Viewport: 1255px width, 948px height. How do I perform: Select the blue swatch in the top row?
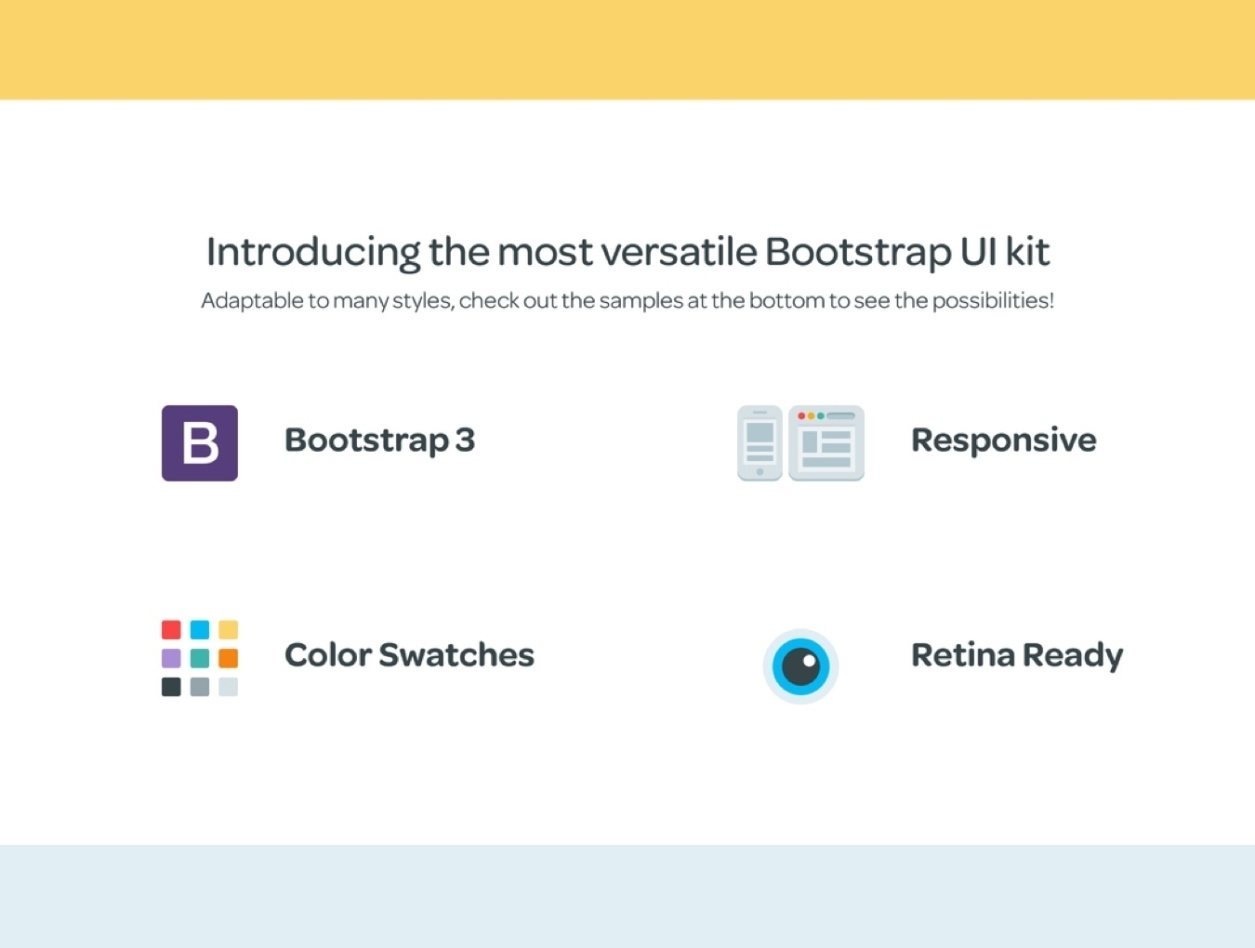point(200,629)
